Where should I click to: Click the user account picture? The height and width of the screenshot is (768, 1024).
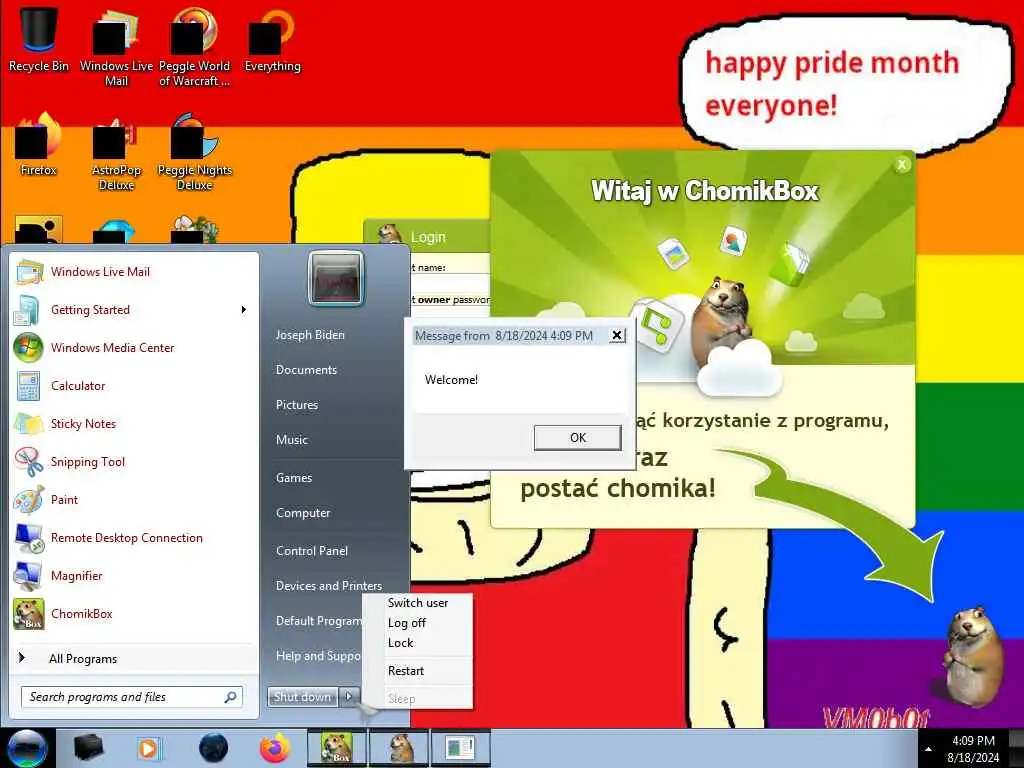pos(336,279)
